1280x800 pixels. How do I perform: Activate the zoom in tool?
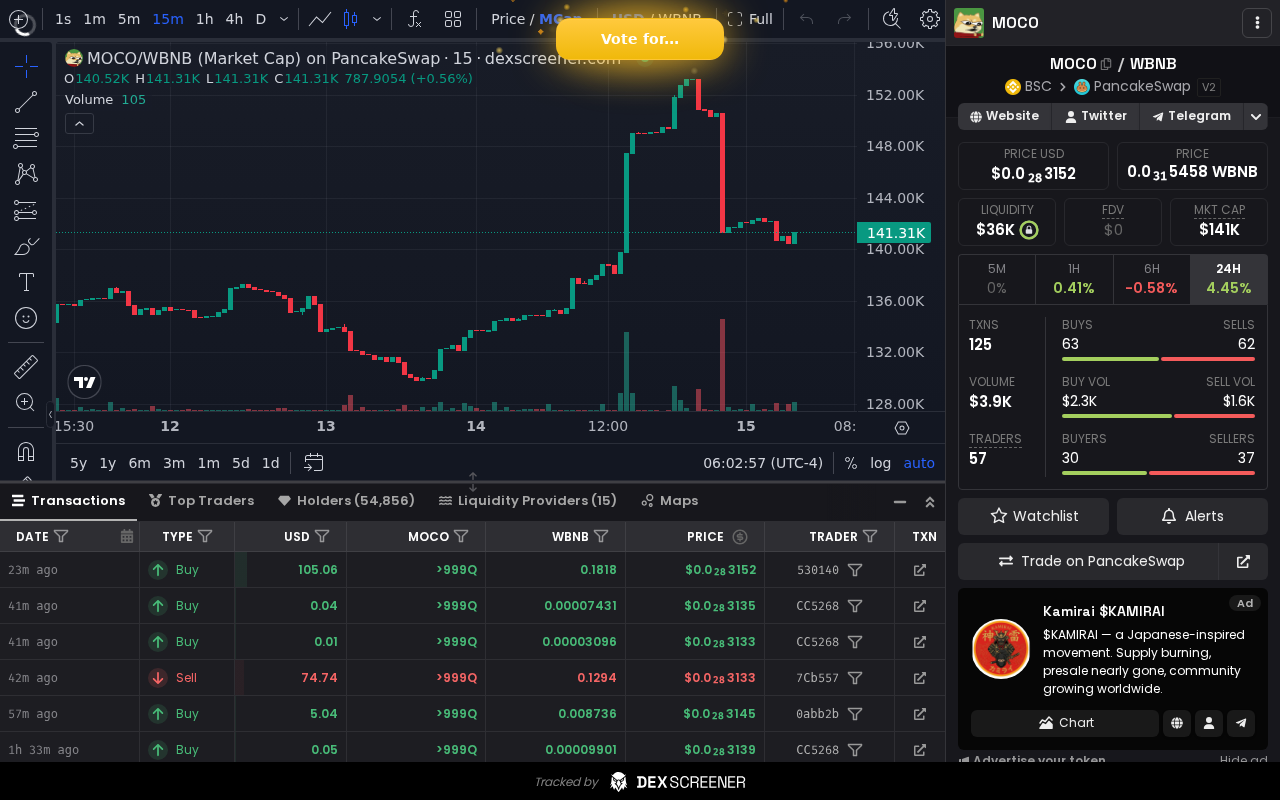26,402
